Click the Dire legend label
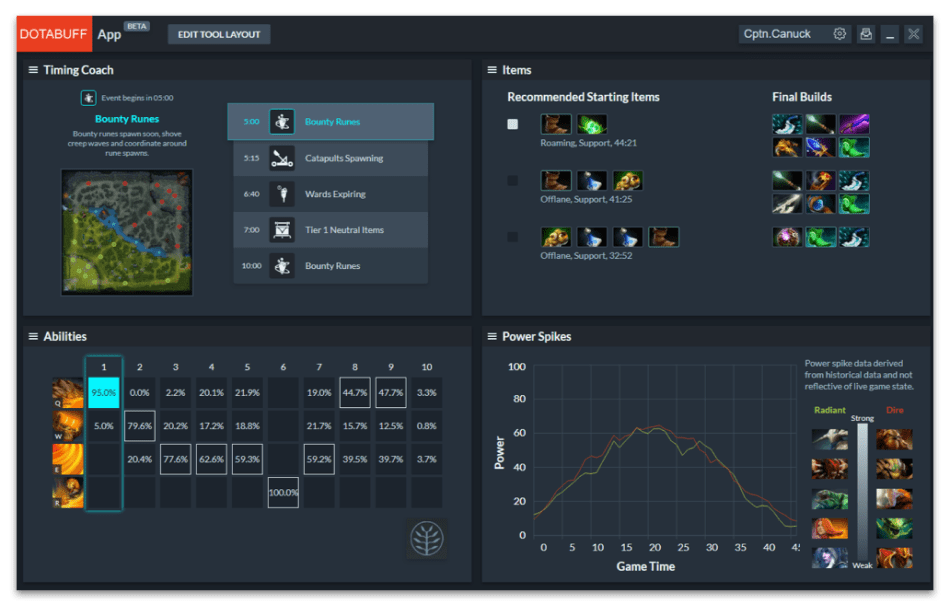 click(894, 410)
